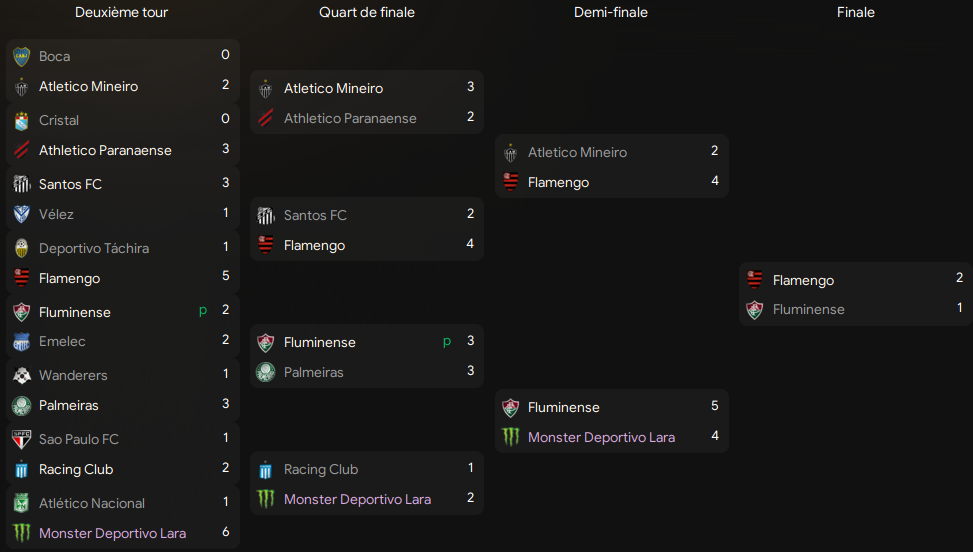This screenshot has width=973, height=552.
Task: Select Atletico Mineiro name in Demi-finale
Action: coord(577,152)
